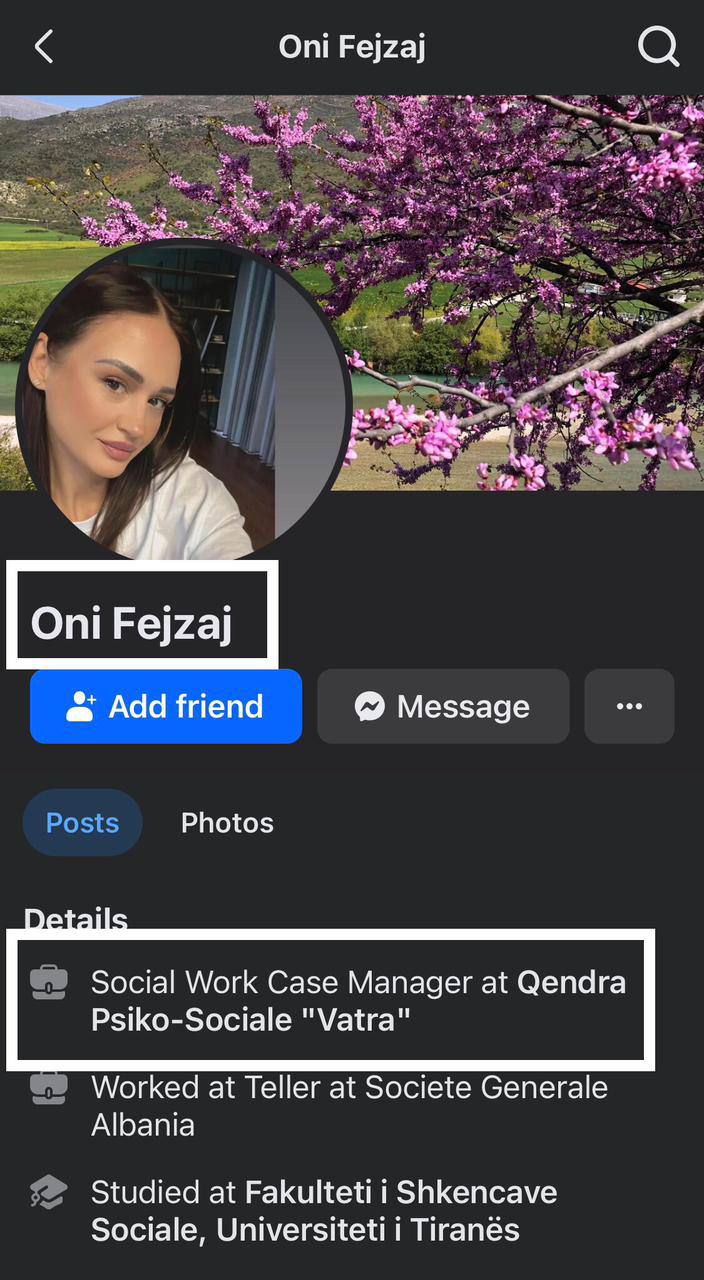The width and height of the screenshot is (704, 1280).
Task: Click the add-person icon in Add friend button
Action: [x=80, y=707]
